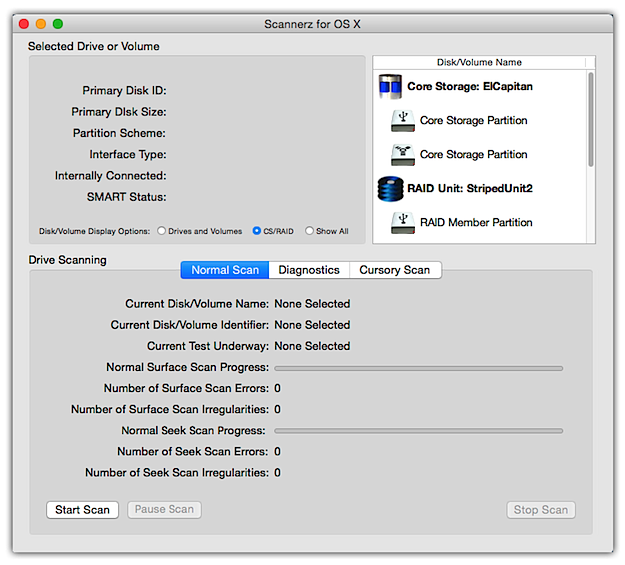The height and width of the screenshot is (565, 625).
Task: Select the Core Storage: ElCapitan row
Action: (x=480, y=87)
